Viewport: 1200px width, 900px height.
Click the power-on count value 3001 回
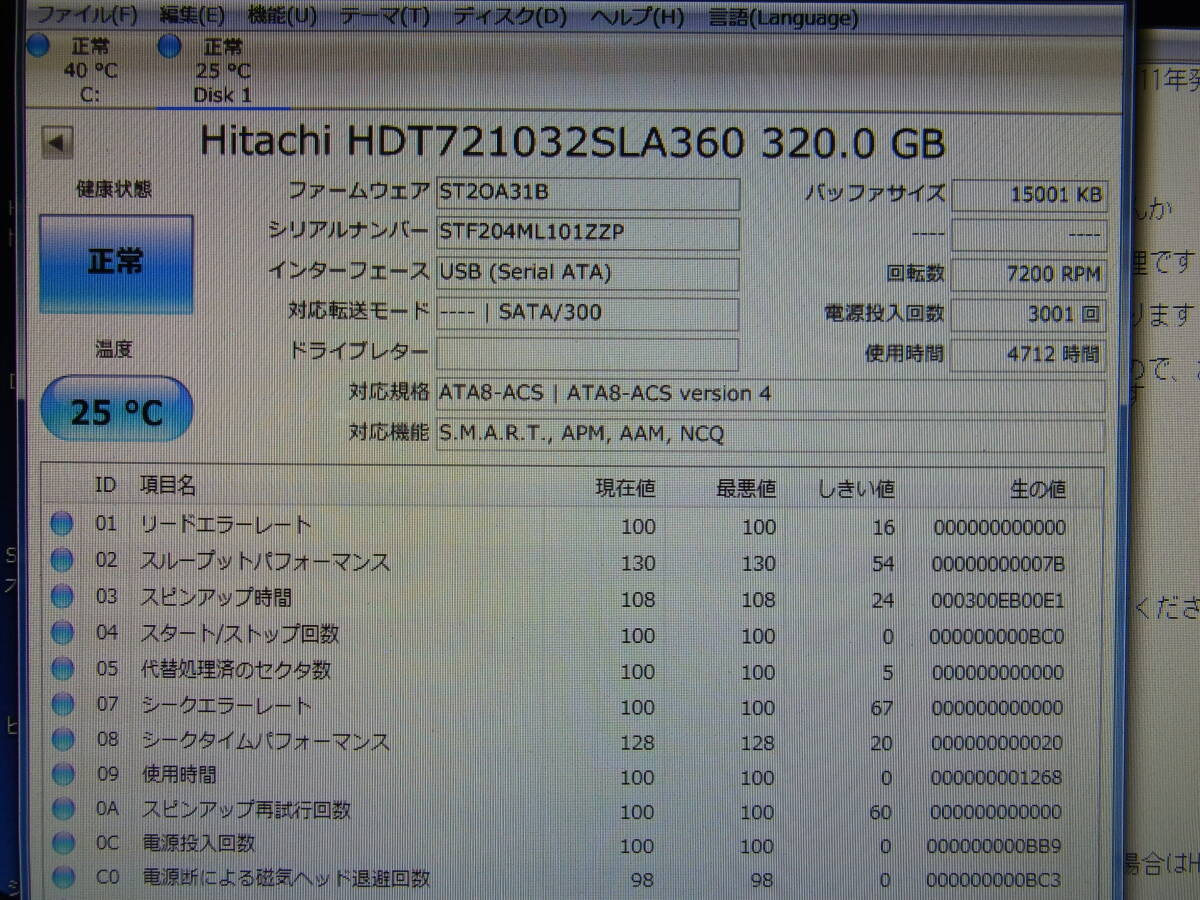pos(1029,314)
